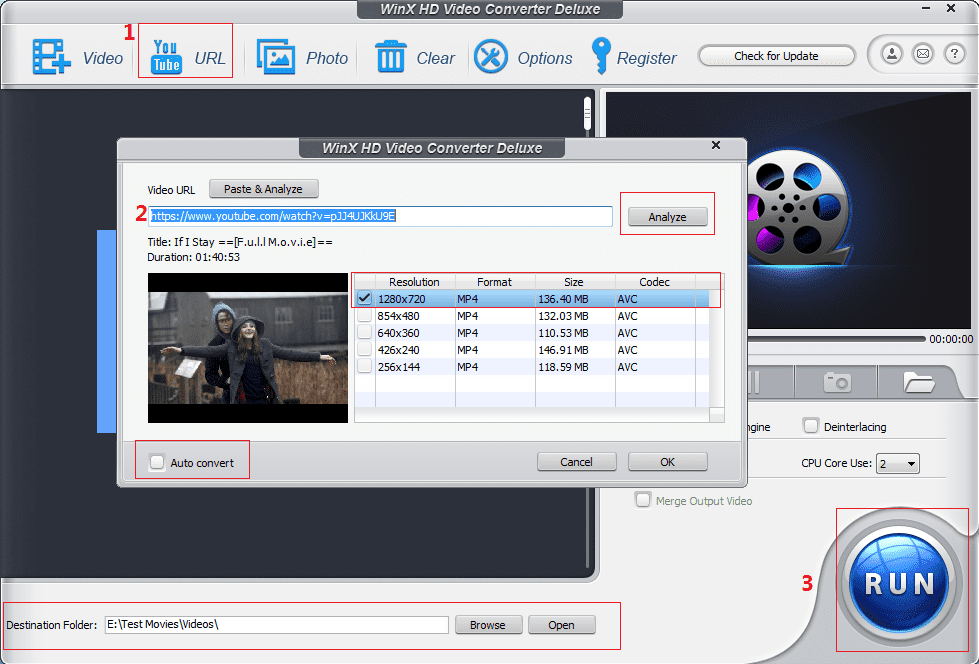Minimize the main WinX window
The image size is (979, 664).
(x=926, y=8)
